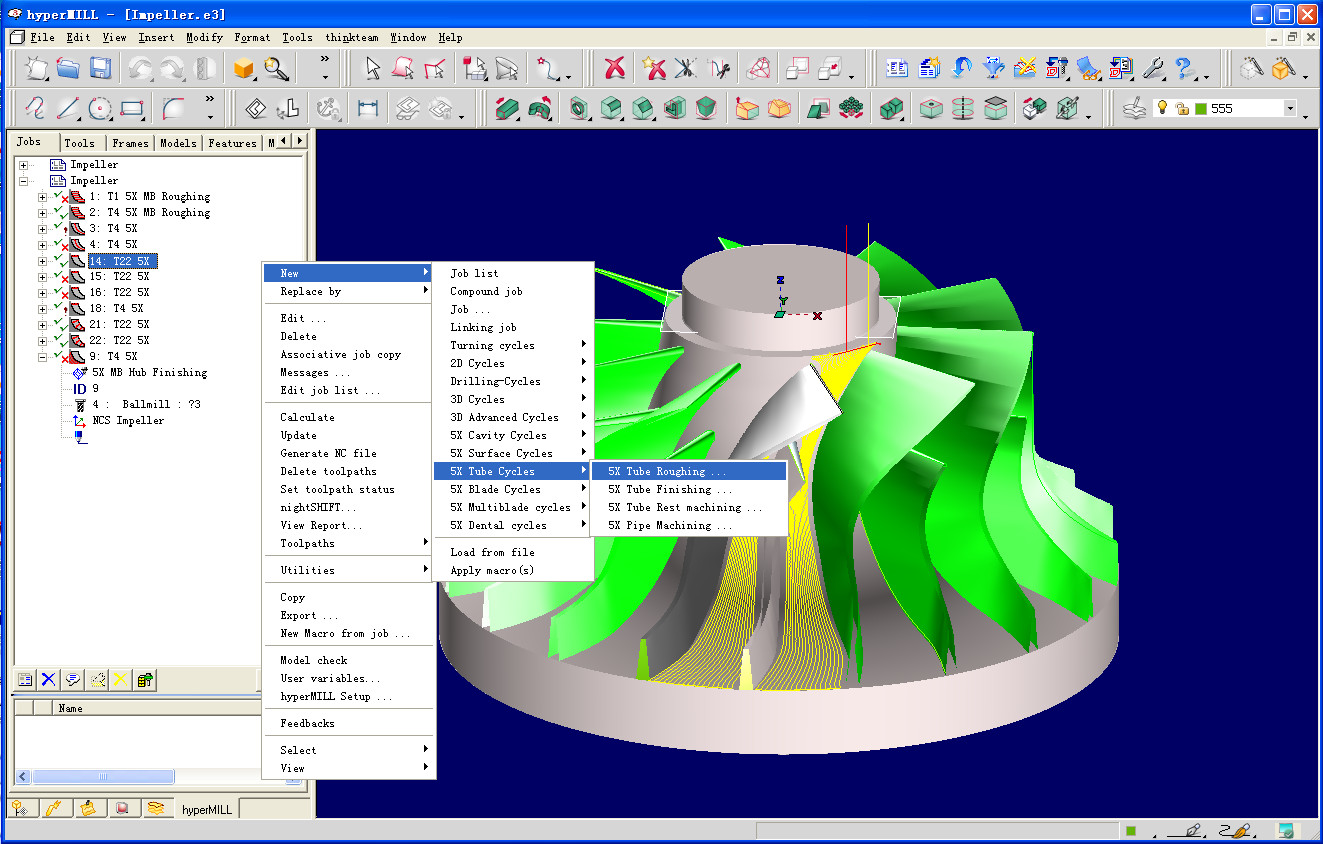The height and width of the screenshot is (844, 1323).
Task: Open the thinkteam menu
Action: 352,37
